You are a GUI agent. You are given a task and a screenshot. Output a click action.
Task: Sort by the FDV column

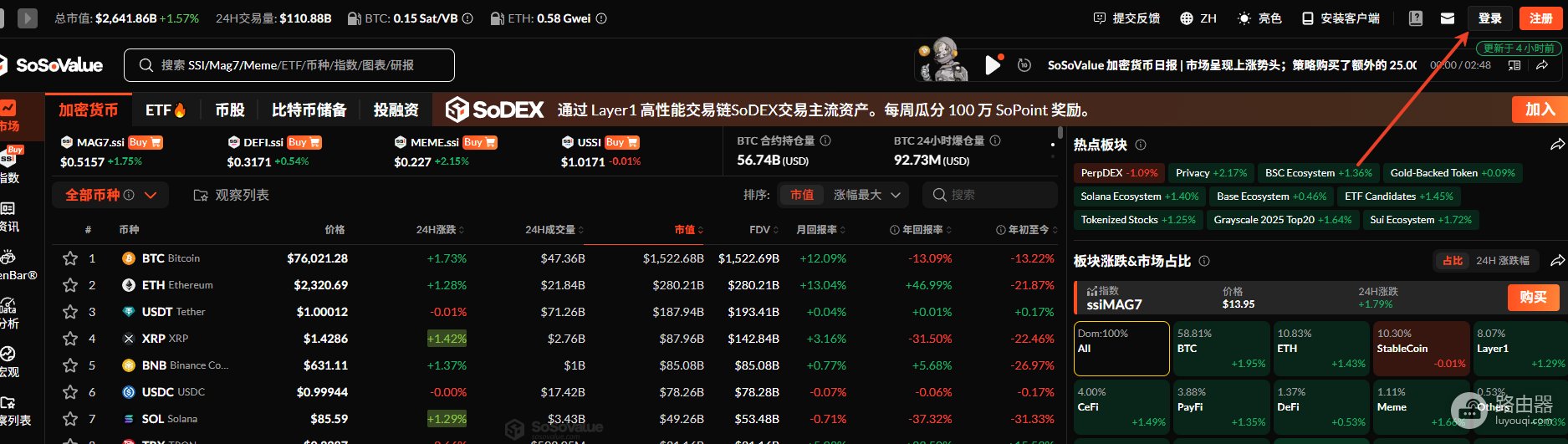764,230
